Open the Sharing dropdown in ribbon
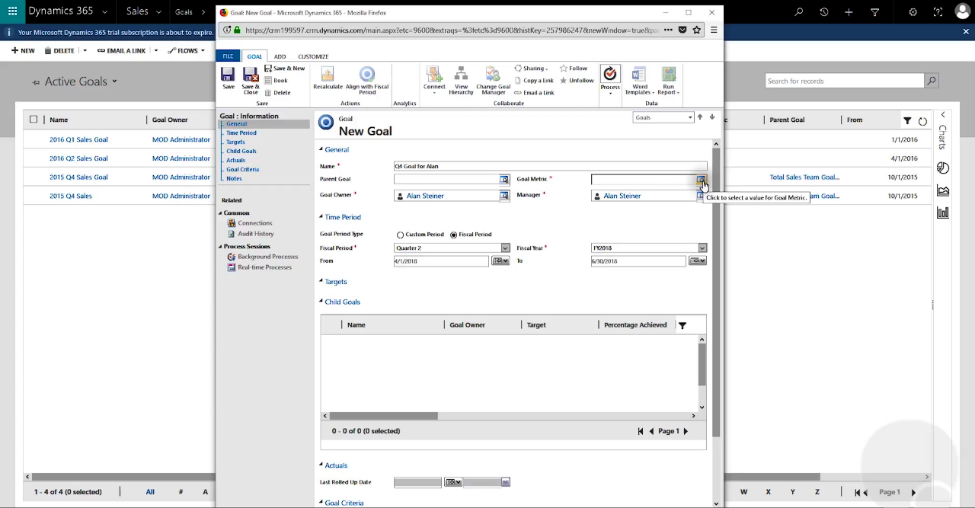This screenshot has width=975, height=508. click(x=531, y=68)
